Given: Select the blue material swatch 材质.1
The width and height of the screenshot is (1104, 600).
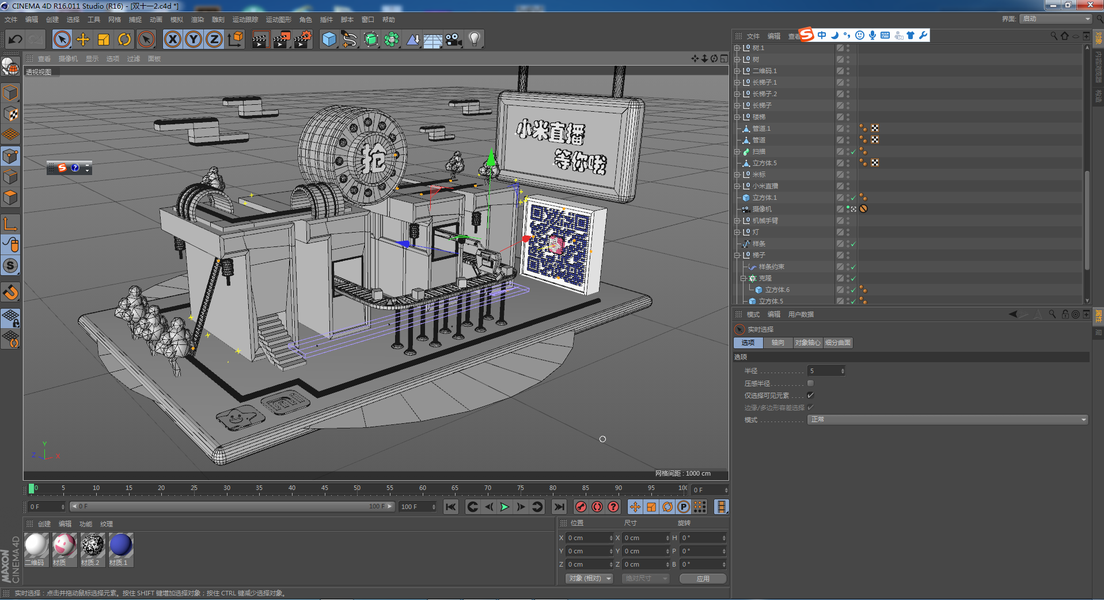Looking at the screenshot, I should [x=120, y=546].
